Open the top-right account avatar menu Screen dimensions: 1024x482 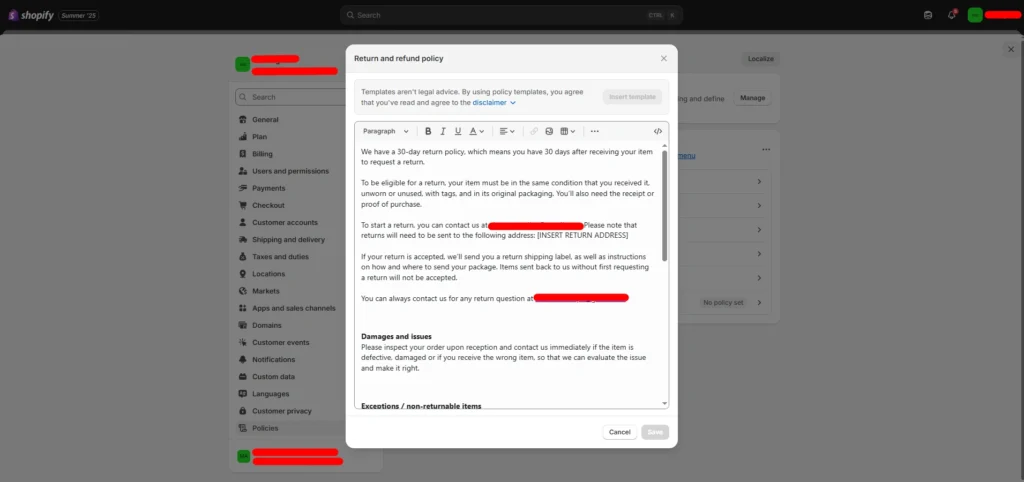tap(975, 15)
